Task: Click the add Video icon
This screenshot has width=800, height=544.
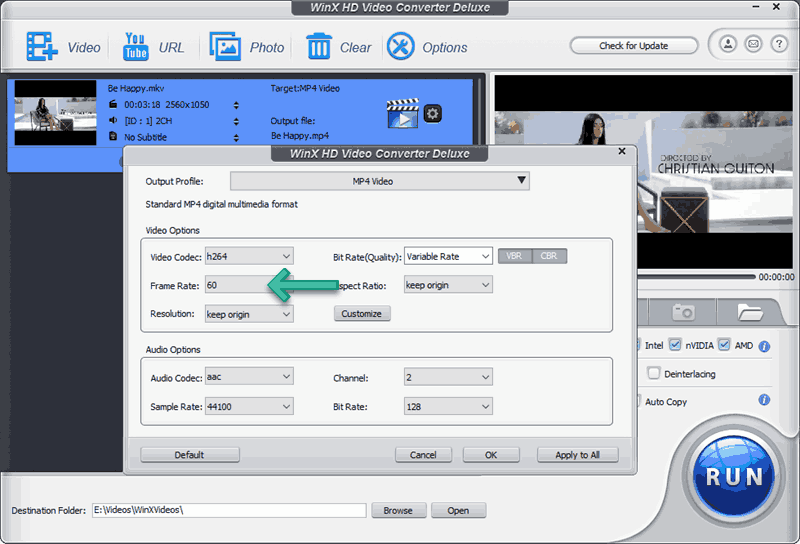Action: coord(42,46)
